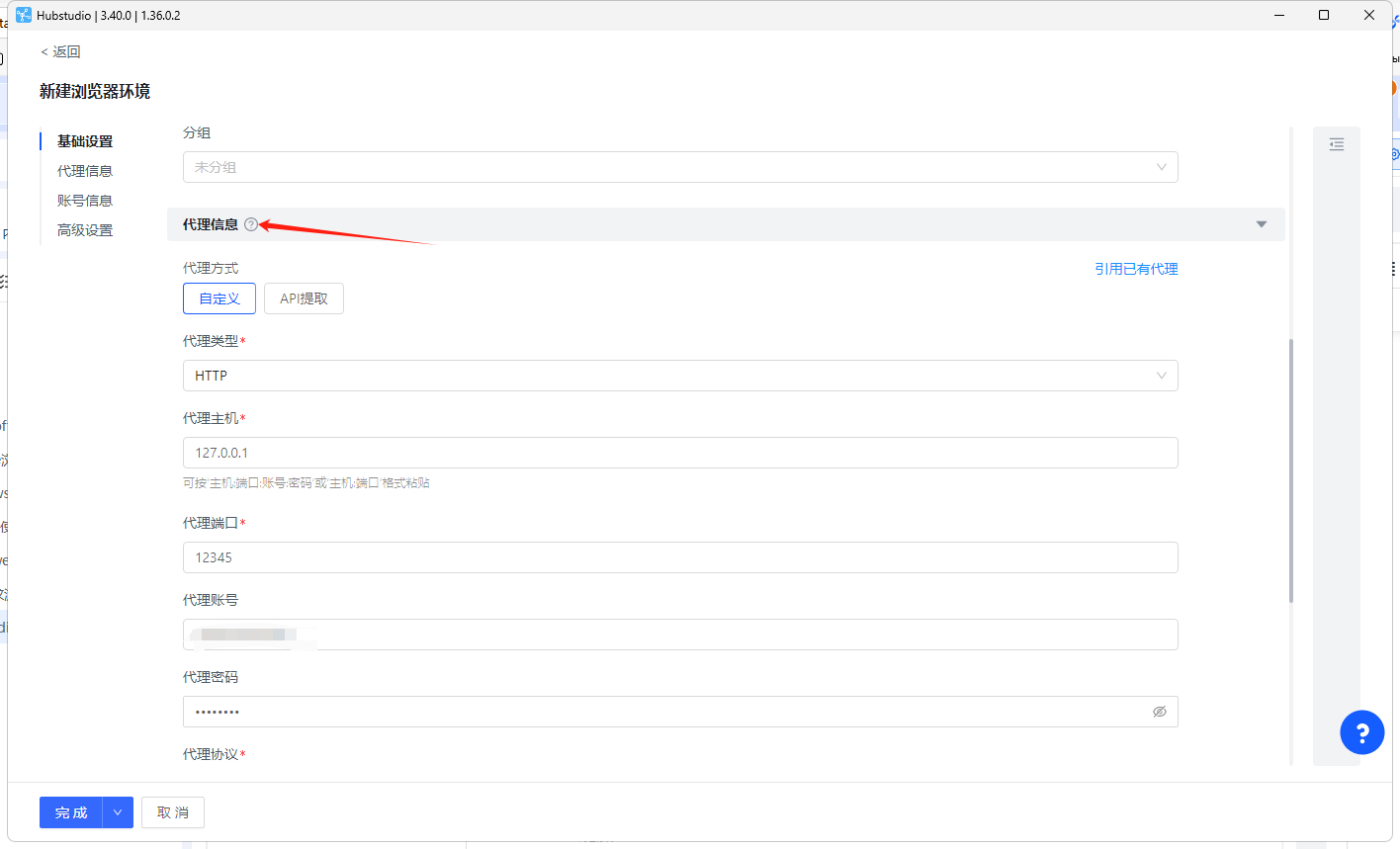Switch to 基础设置 in side navigation
The height and width of the screenshot is (849, 1400).
pos(85,141)
